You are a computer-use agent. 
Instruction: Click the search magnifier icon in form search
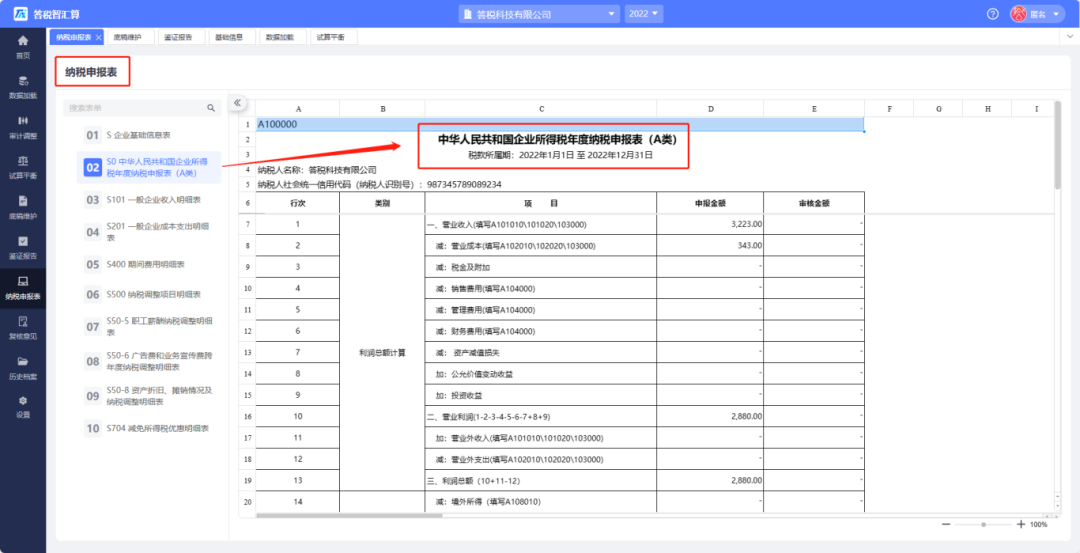pos(211,108)
